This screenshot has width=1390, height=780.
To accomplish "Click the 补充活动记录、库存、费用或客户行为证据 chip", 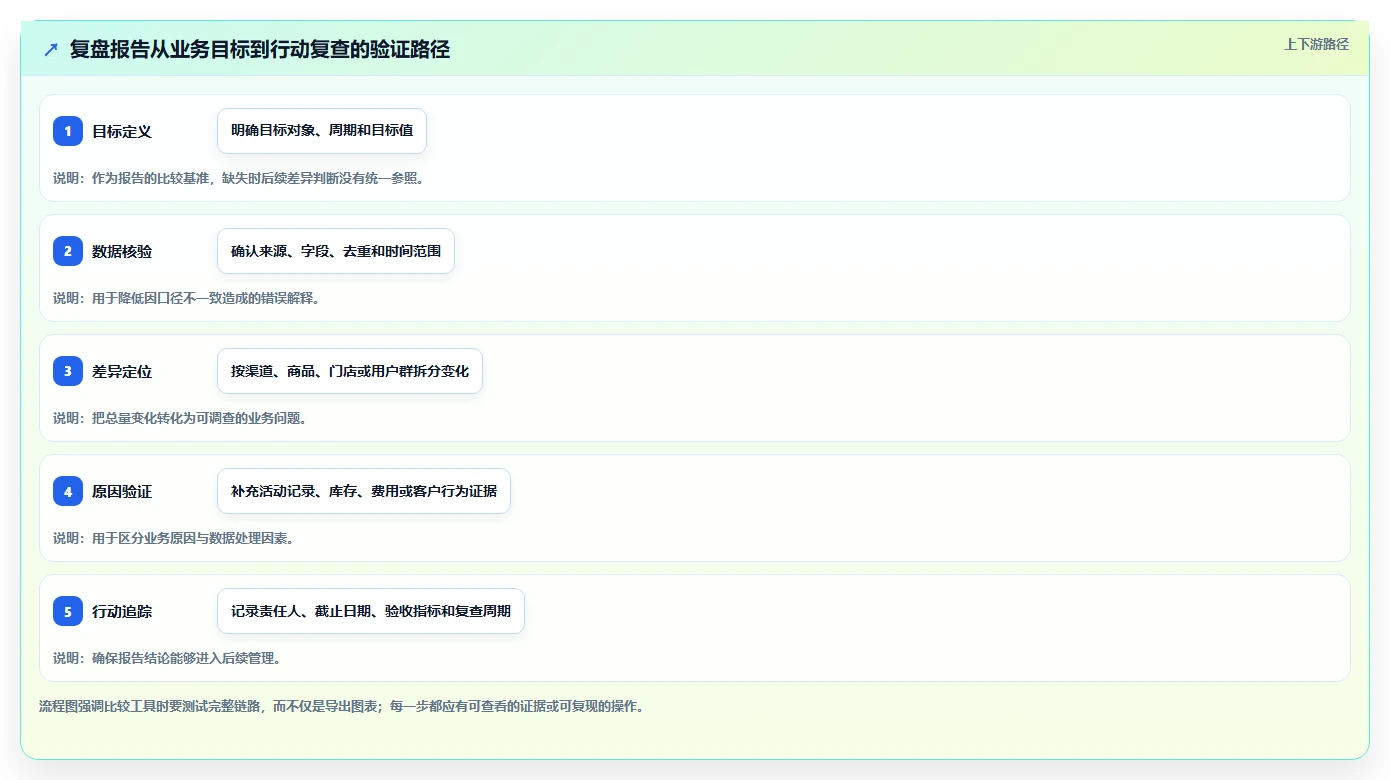I will (x=364, y=491).
